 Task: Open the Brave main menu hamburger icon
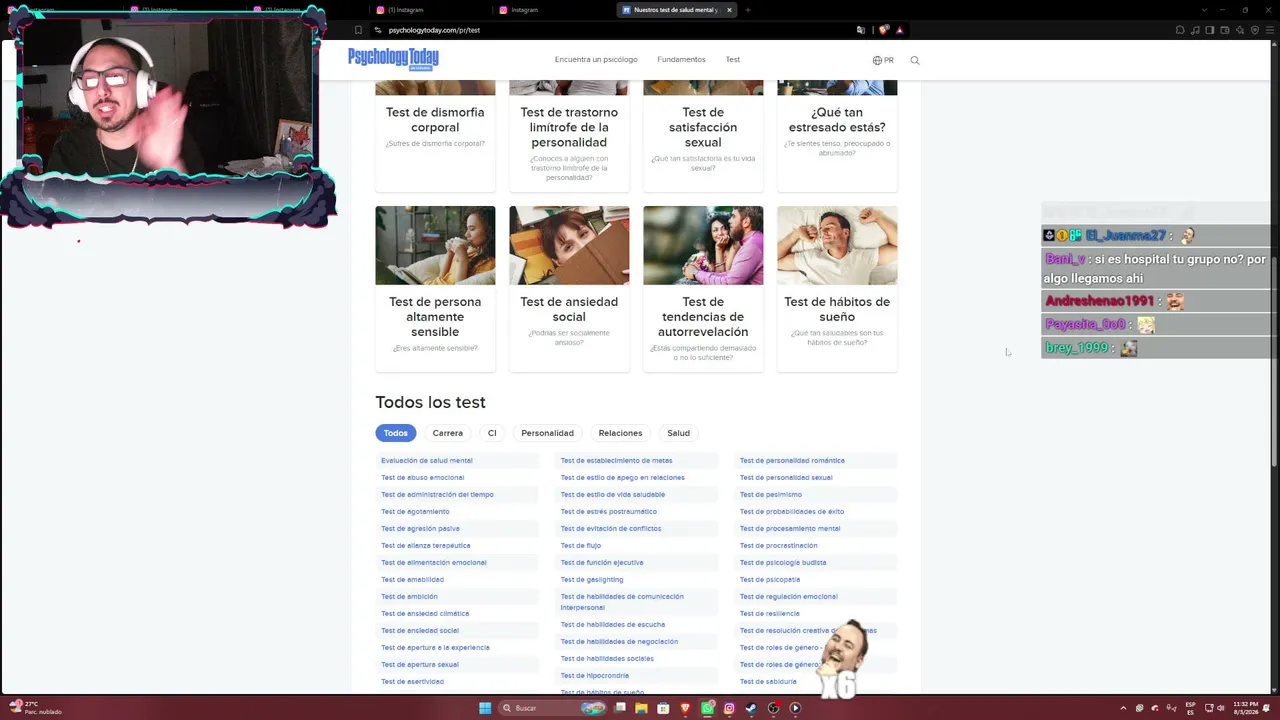tap(1269, 30)
